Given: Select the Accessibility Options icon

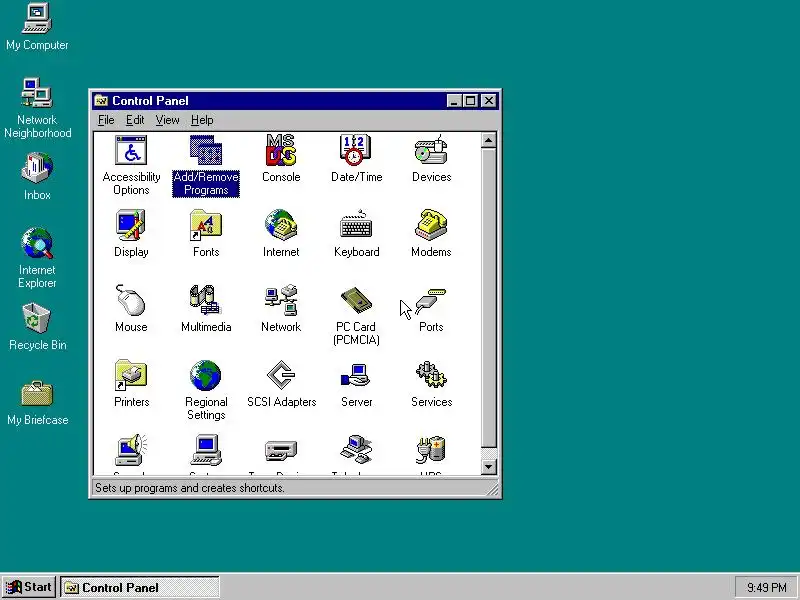Looking at the screenshot, I should tap(131, 151).
